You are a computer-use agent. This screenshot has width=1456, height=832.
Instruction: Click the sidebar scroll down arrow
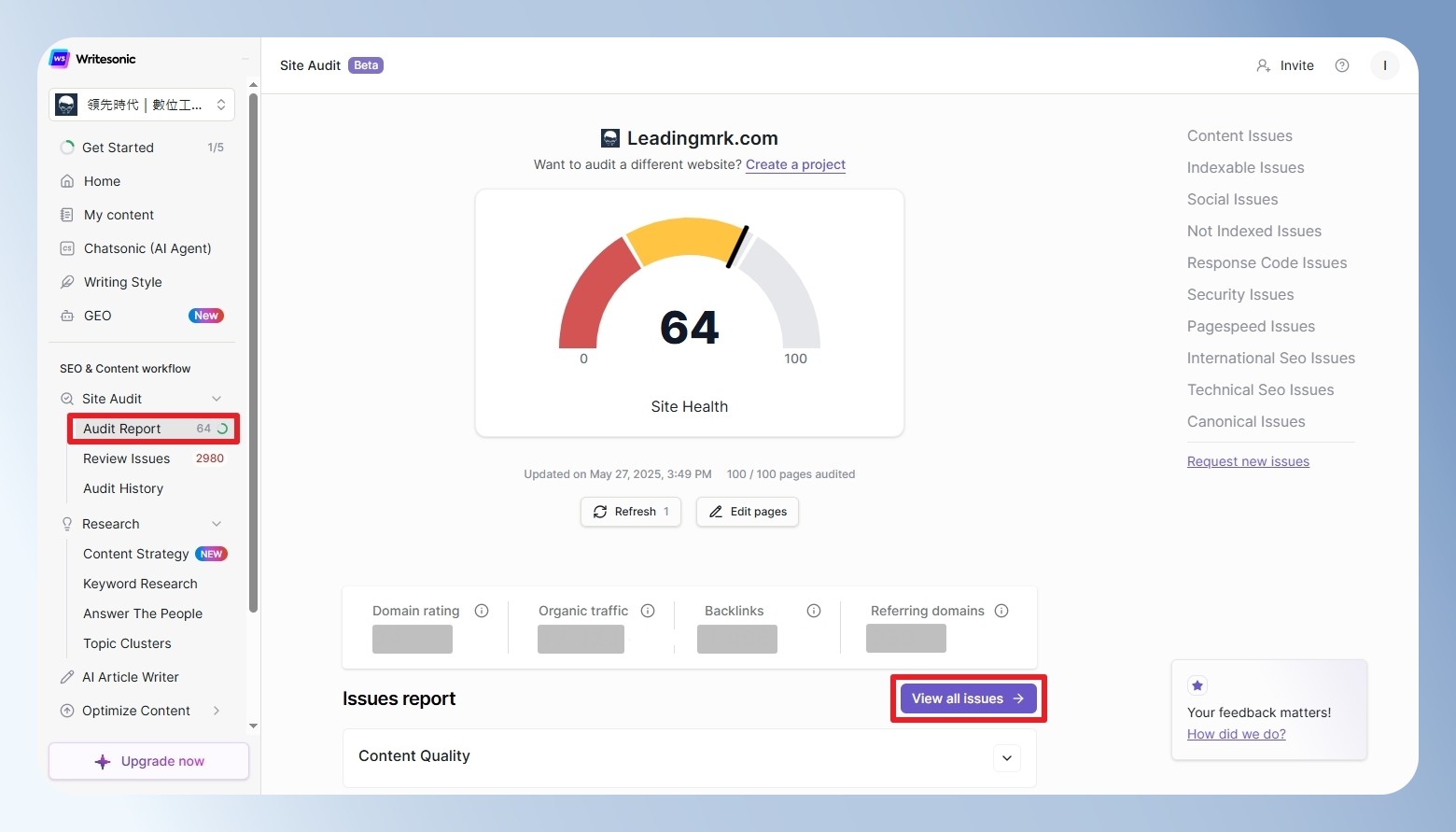coord(253,726)
